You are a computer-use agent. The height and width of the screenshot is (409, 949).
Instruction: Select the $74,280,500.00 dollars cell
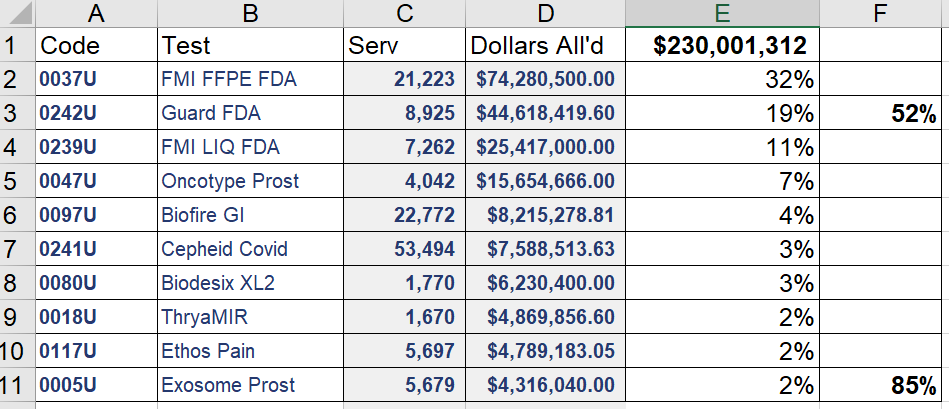(545, 79)
